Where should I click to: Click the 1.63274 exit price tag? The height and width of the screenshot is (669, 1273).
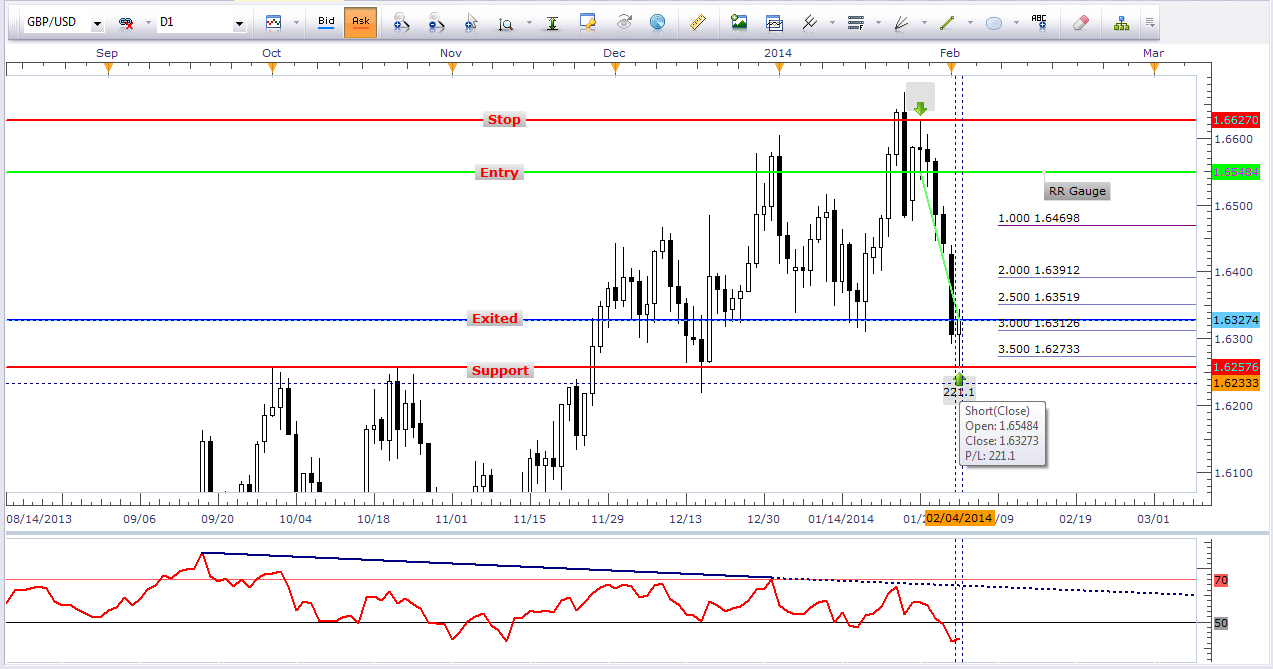tap(1235, 320)
